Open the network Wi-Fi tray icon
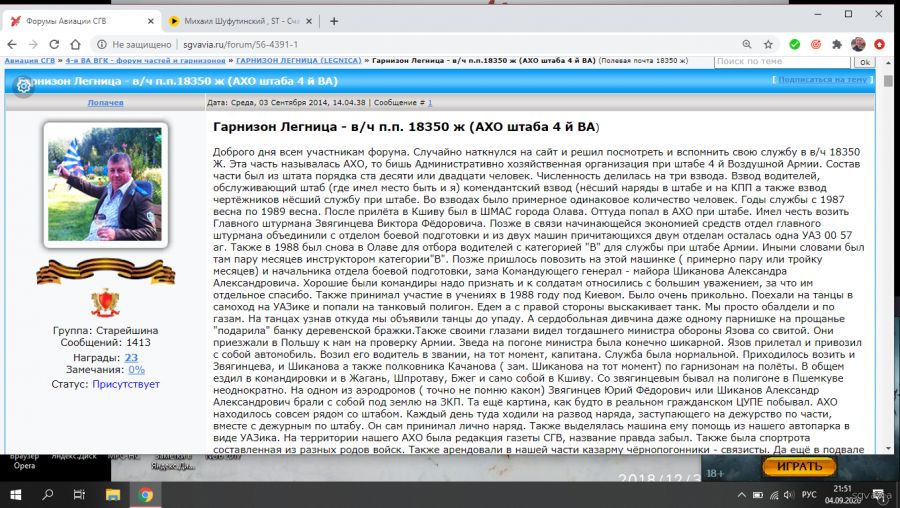This screenshot has width=900, height=508. click(x=774, y=495)
